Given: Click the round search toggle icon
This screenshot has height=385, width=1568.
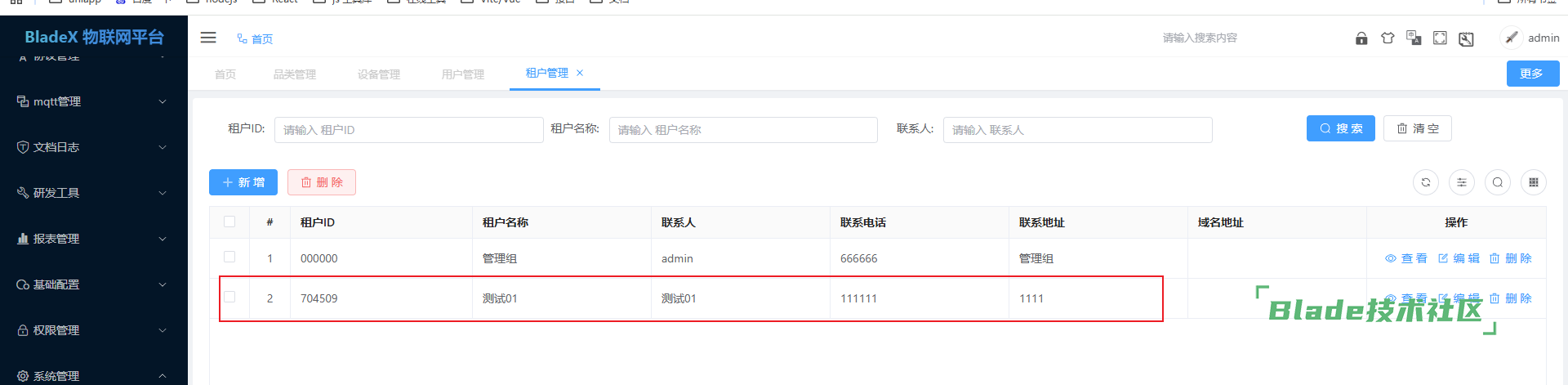Looking at the screenshot, I should [x=1498, y=182].
